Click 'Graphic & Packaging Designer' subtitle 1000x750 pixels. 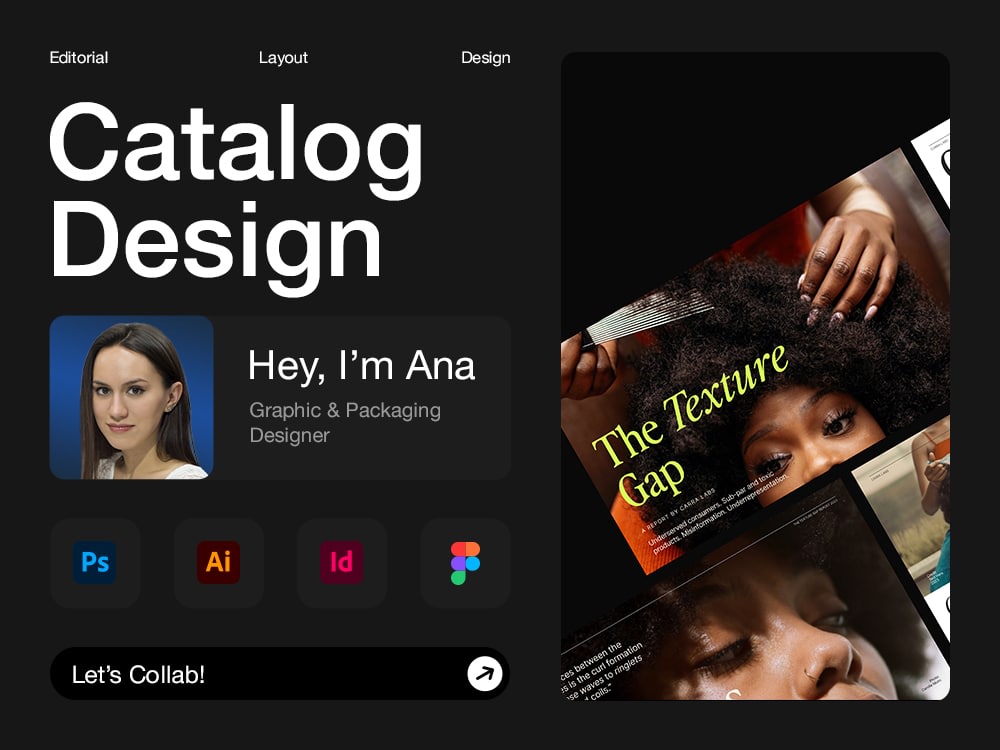[x=345, y=422]
